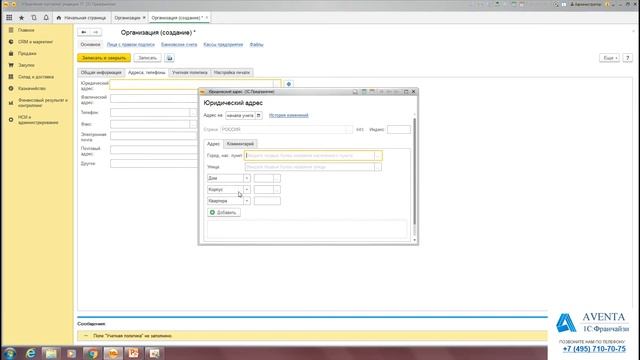Image resolution: width=640 pixels, height=360 pixels.
Task: Close the Организация (создание) tab
Action: [x=207, y=18]
